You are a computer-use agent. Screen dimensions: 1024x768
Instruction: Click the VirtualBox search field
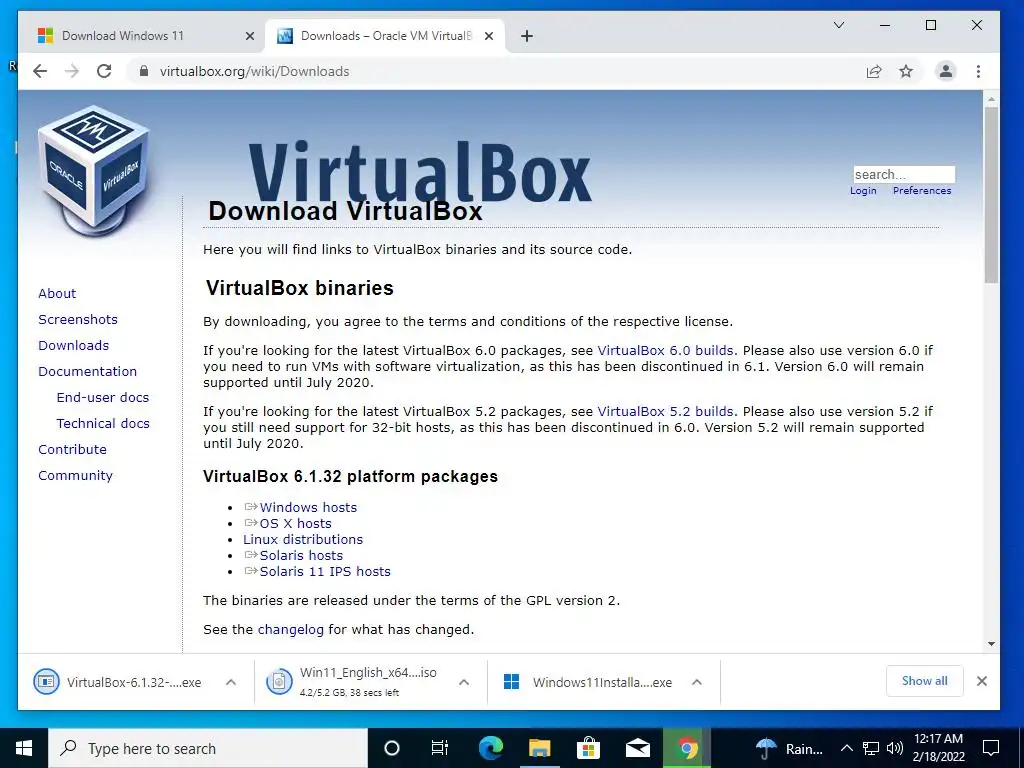click(904, 174)
